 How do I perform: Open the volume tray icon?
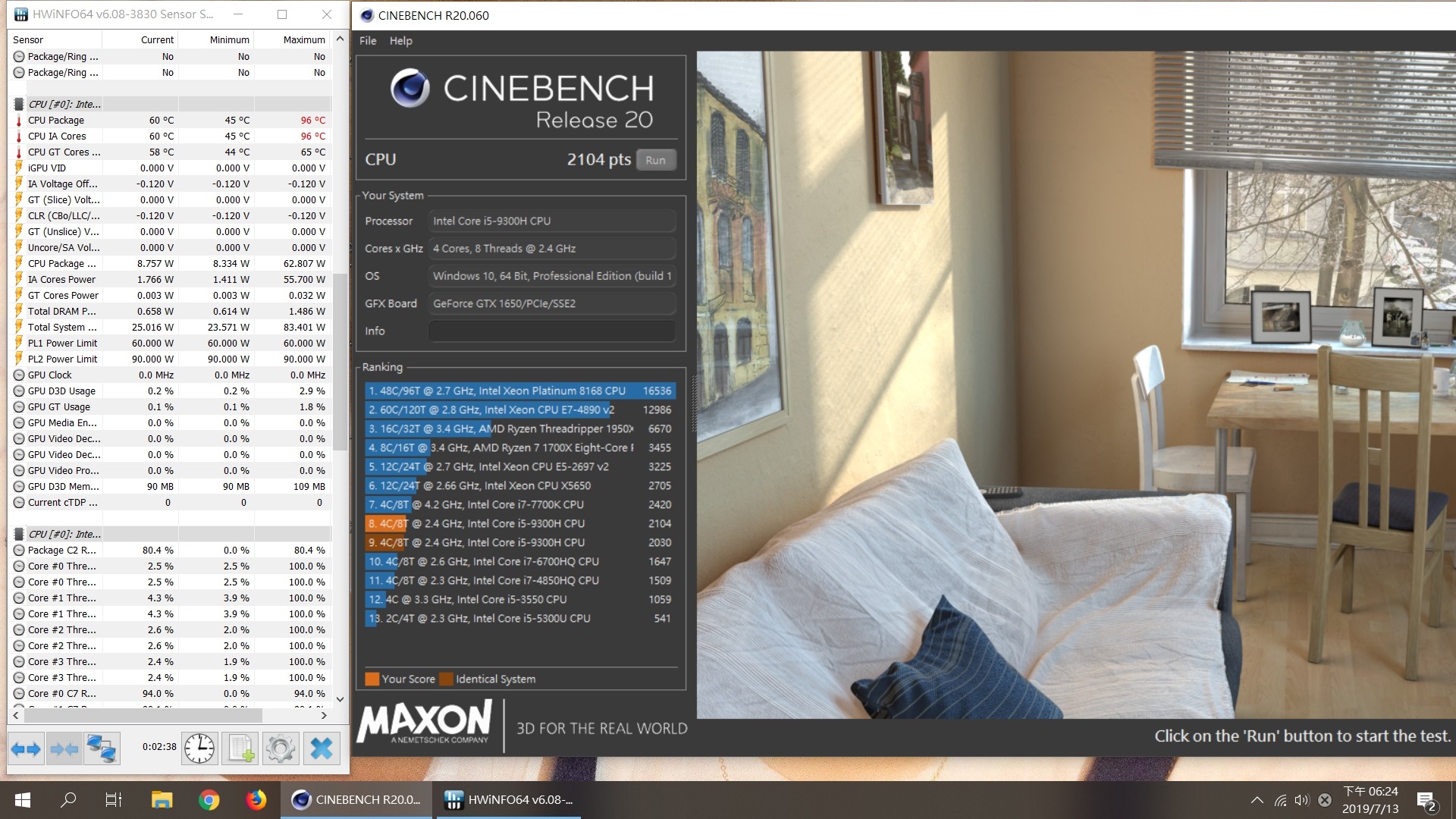click(1302, 800)
